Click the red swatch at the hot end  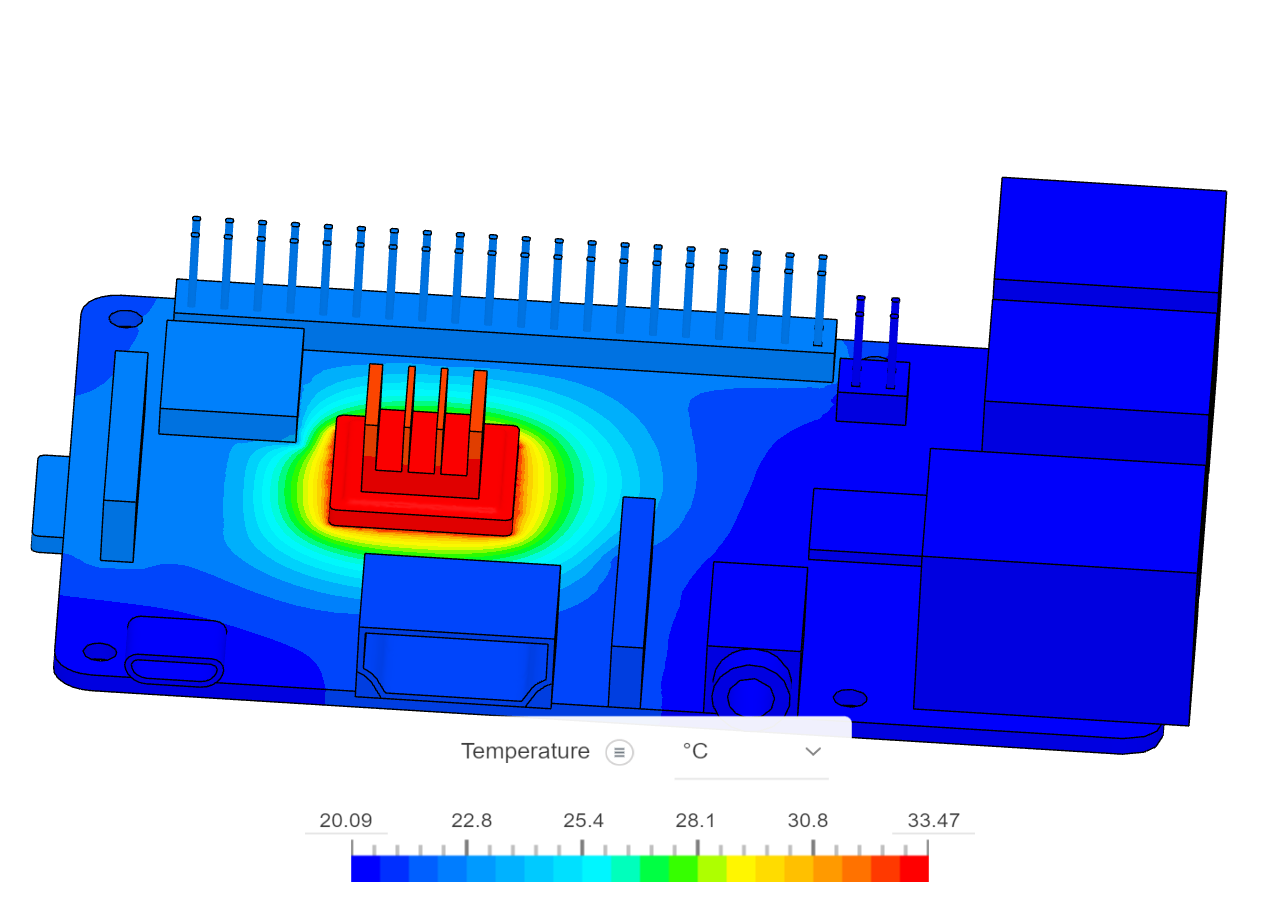[x=918, y=867]
